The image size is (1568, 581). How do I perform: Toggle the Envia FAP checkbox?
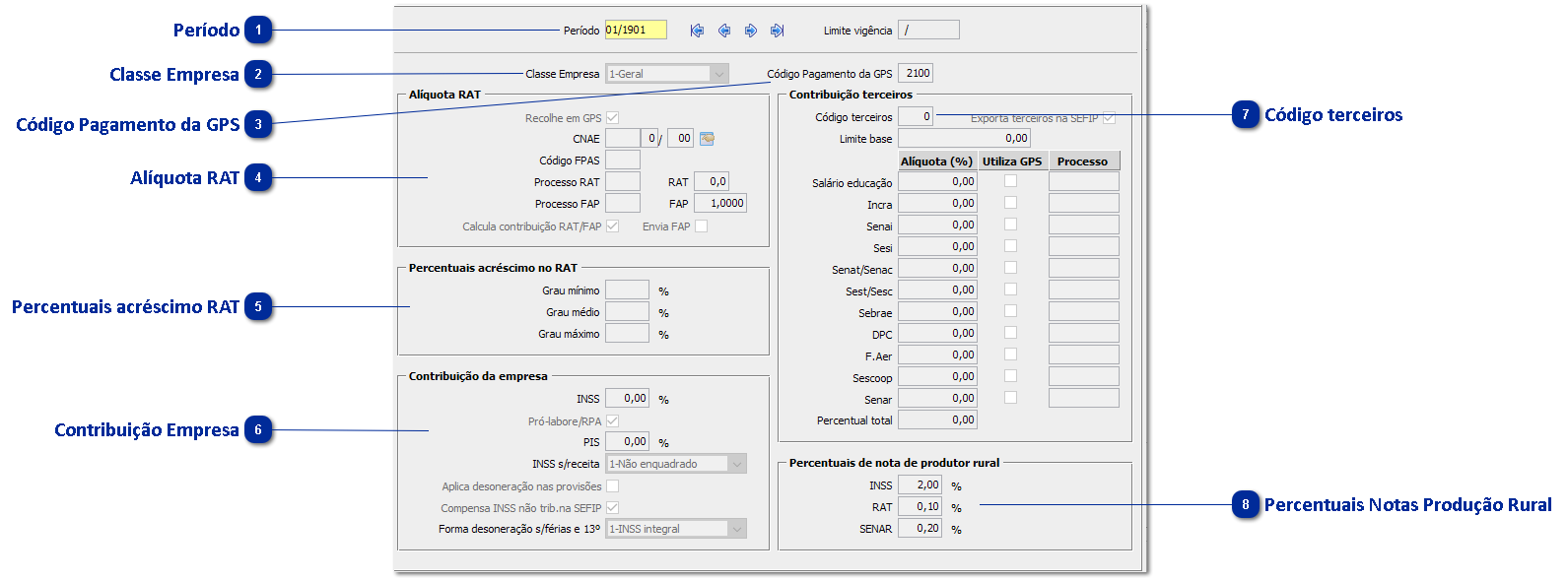(702, 226)
